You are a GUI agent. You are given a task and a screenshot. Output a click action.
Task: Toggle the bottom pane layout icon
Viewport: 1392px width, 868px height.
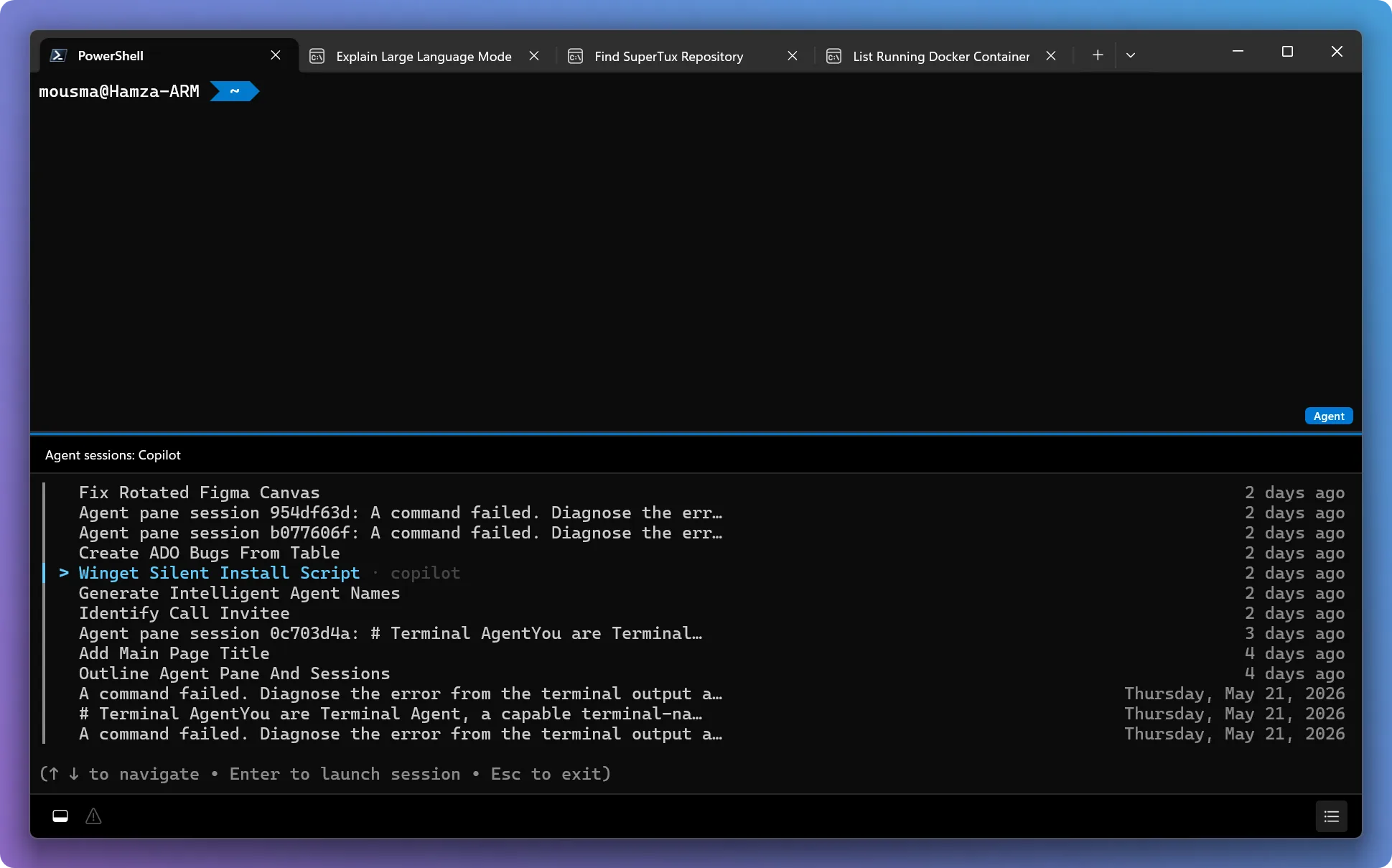[60, 816]
